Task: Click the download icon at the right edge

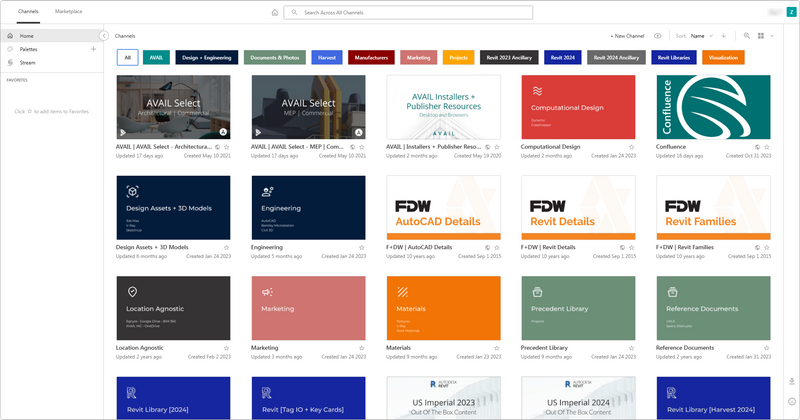Action: pos(792,381)
